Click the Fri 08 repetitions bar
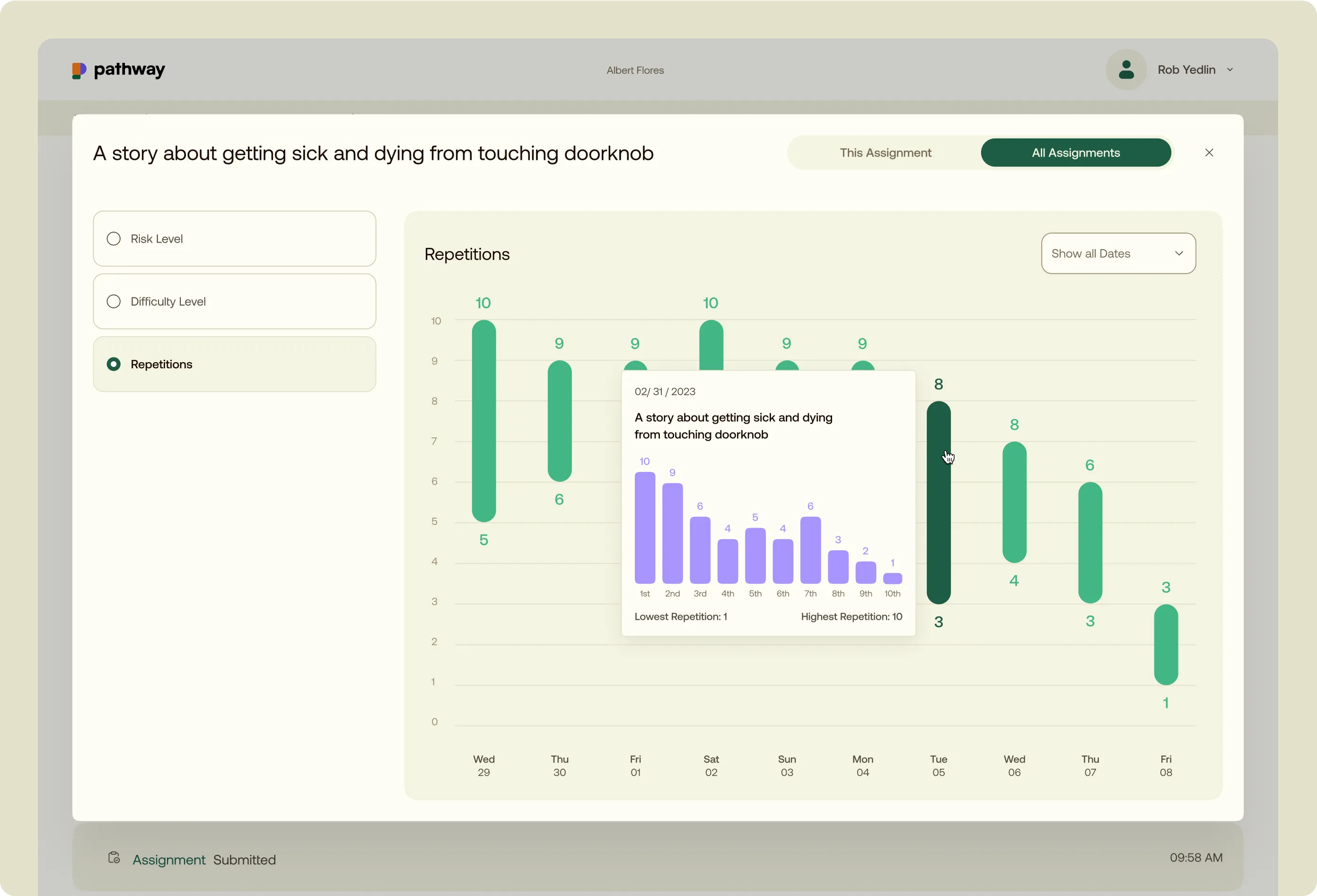 pyautogui.click(x=1165, y=644)
